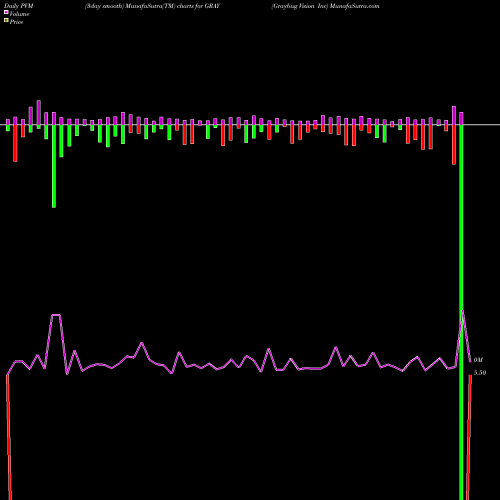Screen dimensions: 500x500
Task: Click the 'Daily PVM' chart title
Action: point(19,6)
